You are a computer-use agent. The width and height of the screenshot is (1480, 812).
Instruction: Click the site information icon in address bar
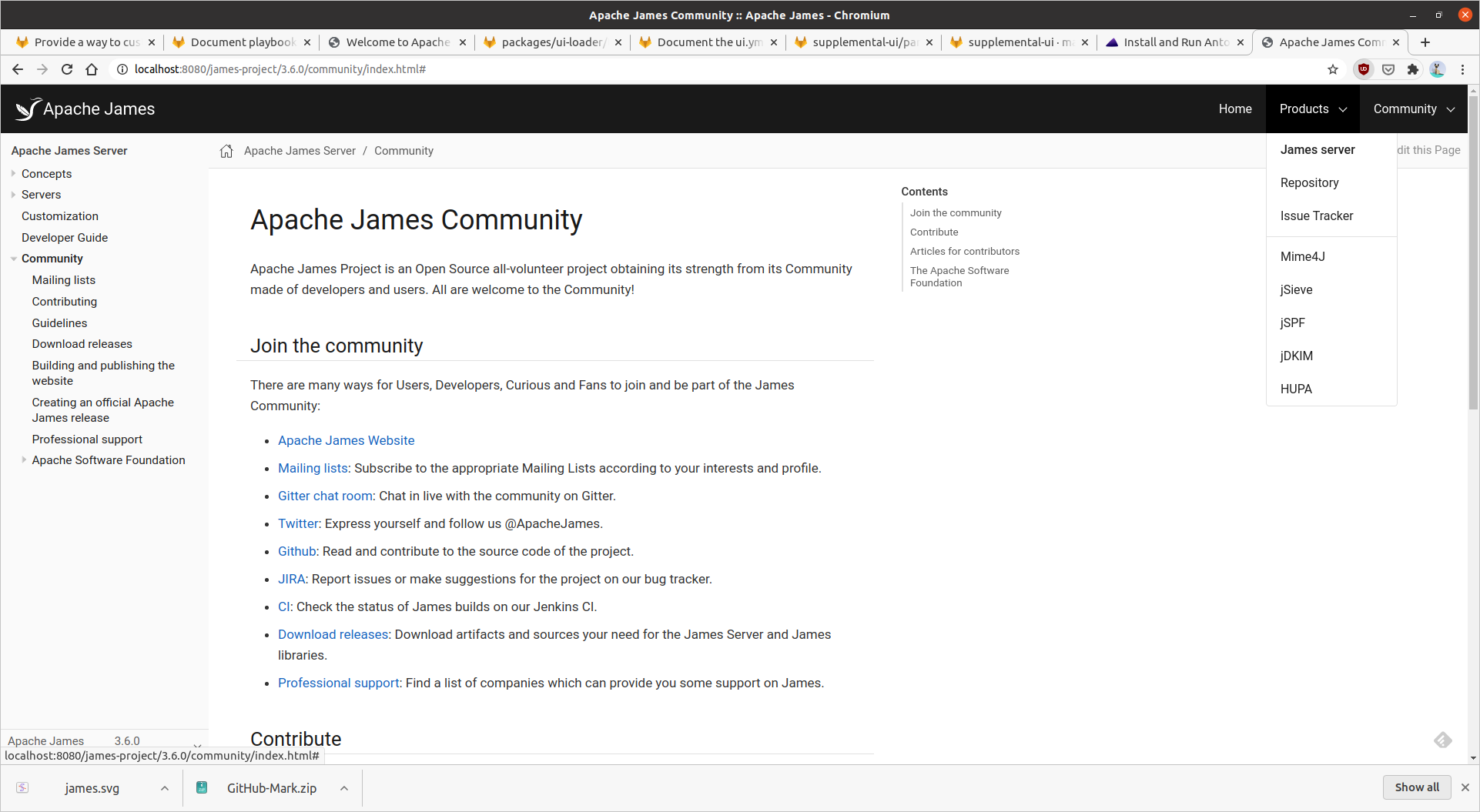pyautogui.click(x=122, y=69)
